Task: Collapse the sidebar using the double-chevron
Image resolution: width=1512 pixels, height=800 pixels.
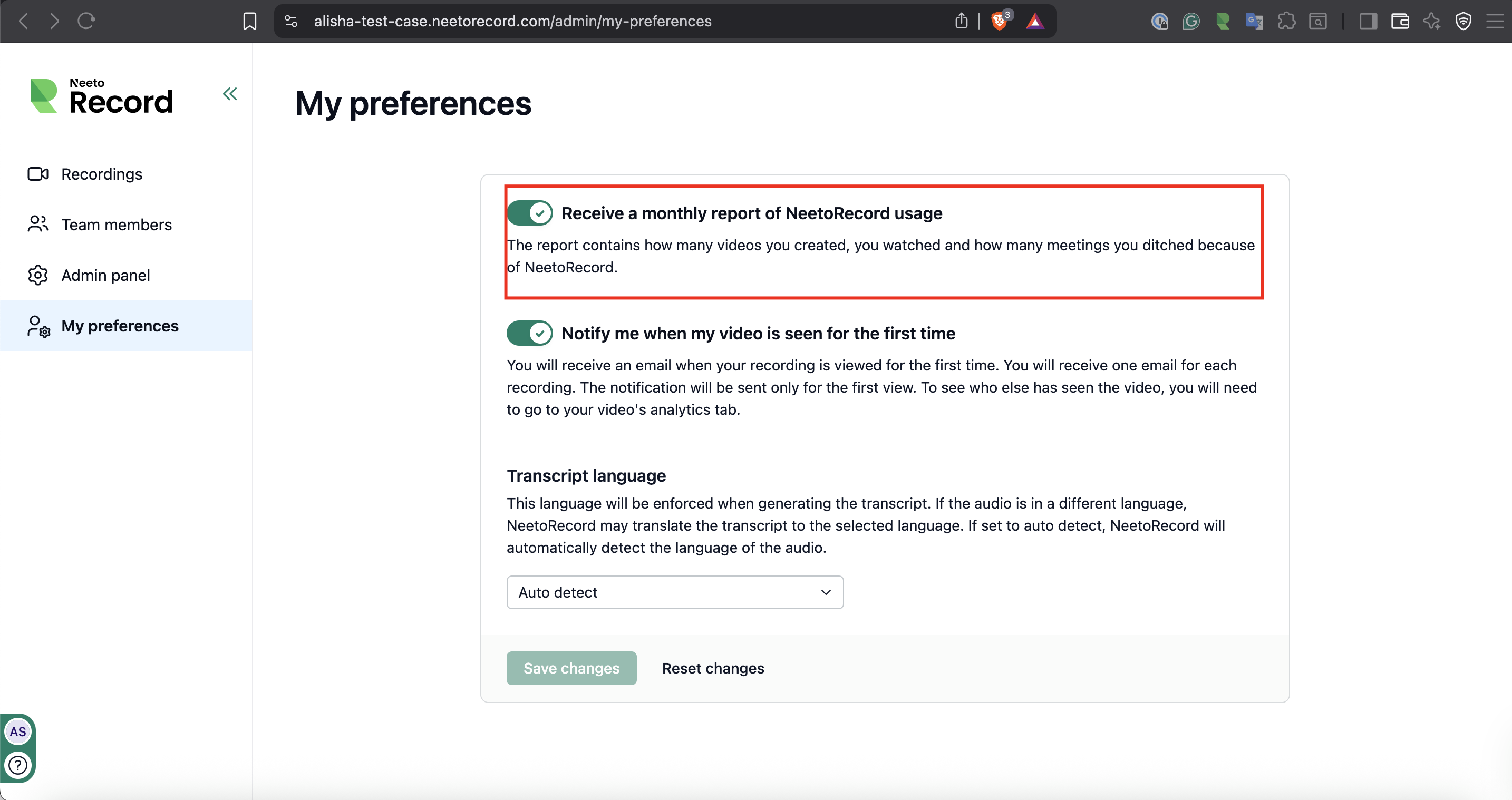Action: click(229, 93)
